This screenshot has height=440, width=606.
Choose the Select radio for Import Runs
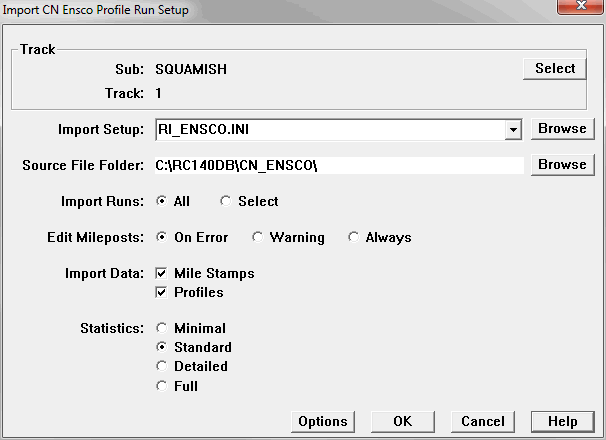click(226, 202)
